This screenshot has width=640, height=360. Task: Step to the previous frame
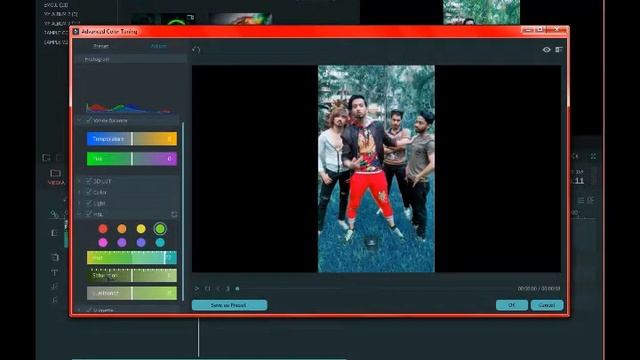pyautogui.click(x=218, y=289)
